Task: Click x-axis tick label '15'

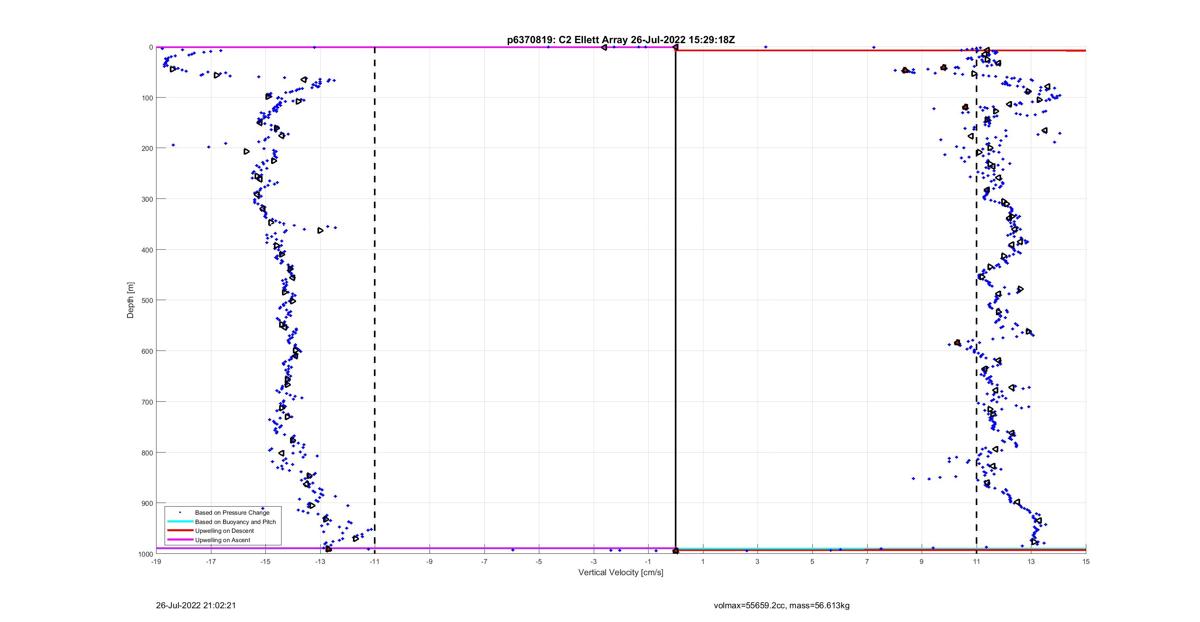Action: tap(1085, 562)
